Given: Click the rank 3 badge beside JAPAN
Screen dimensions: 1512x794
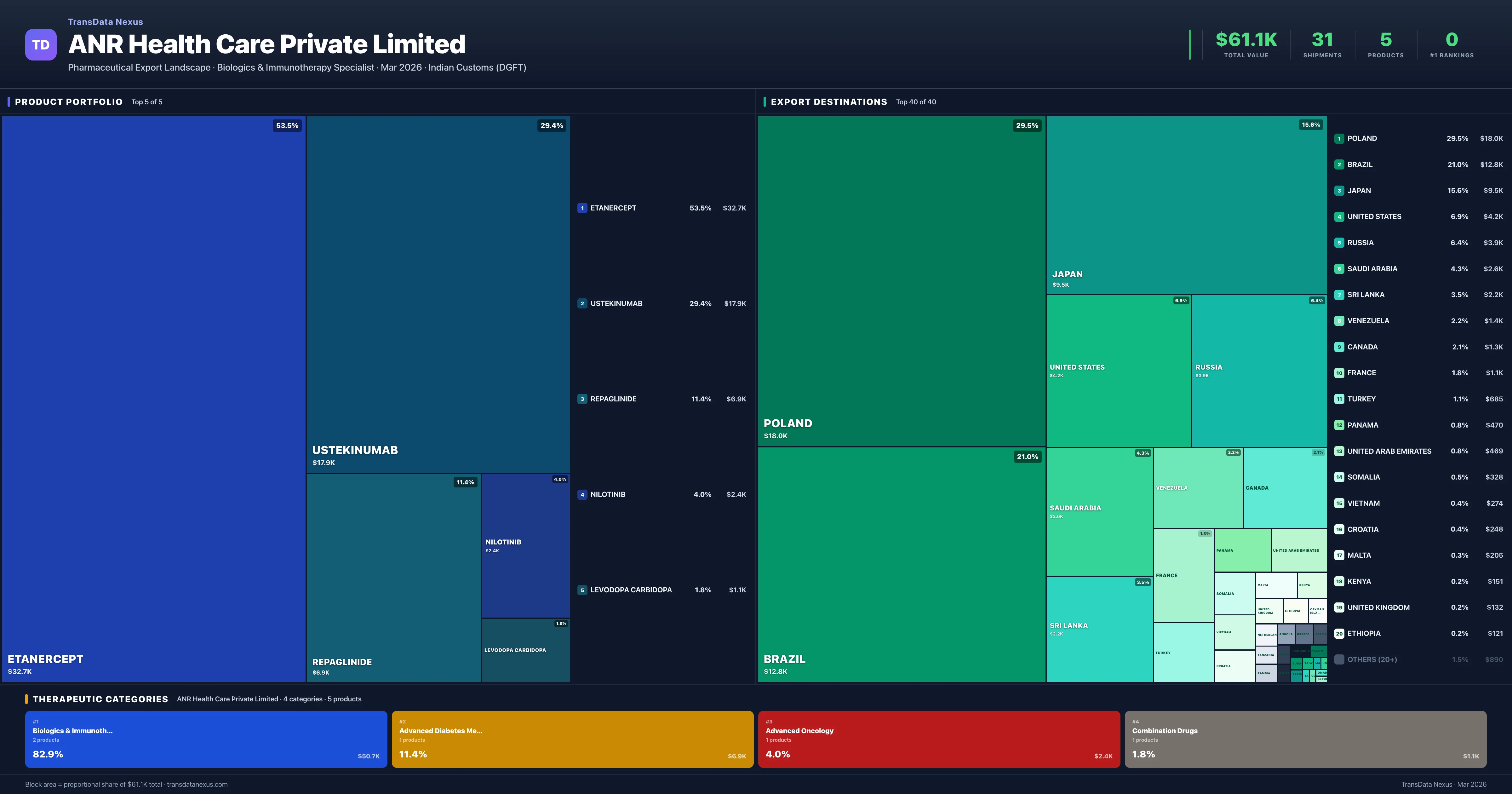Looking at the screenshot, I should click(x=1340, y=190).
